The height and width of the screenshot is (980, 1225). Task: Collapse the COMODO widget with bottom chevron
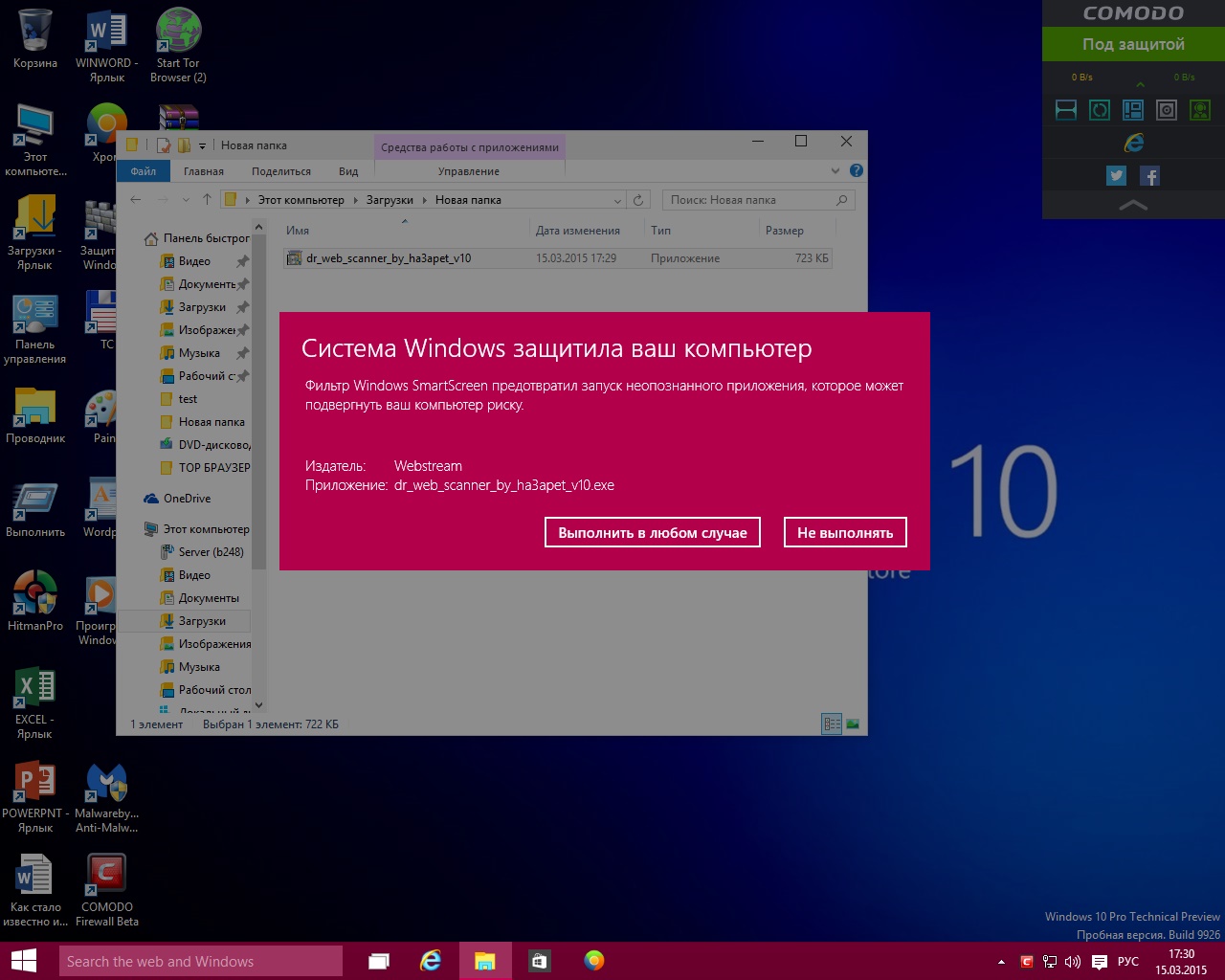tap(1133, 205)
